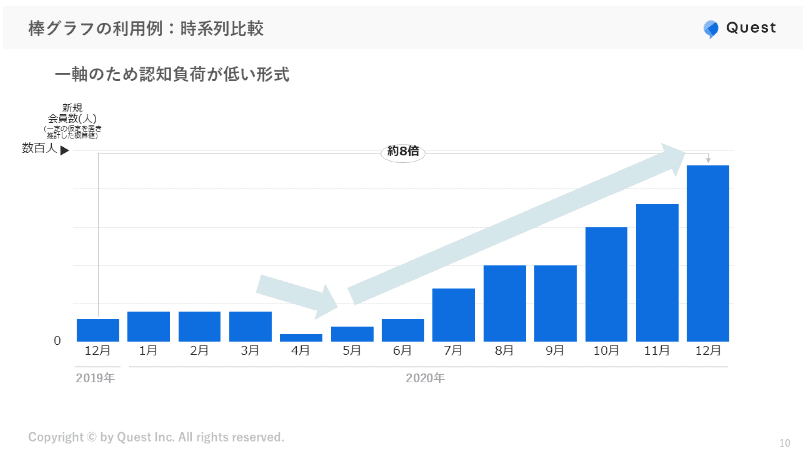
Task: Click the 11月 bar in chart
Action: pyautogui.click(x=657, y=273)
